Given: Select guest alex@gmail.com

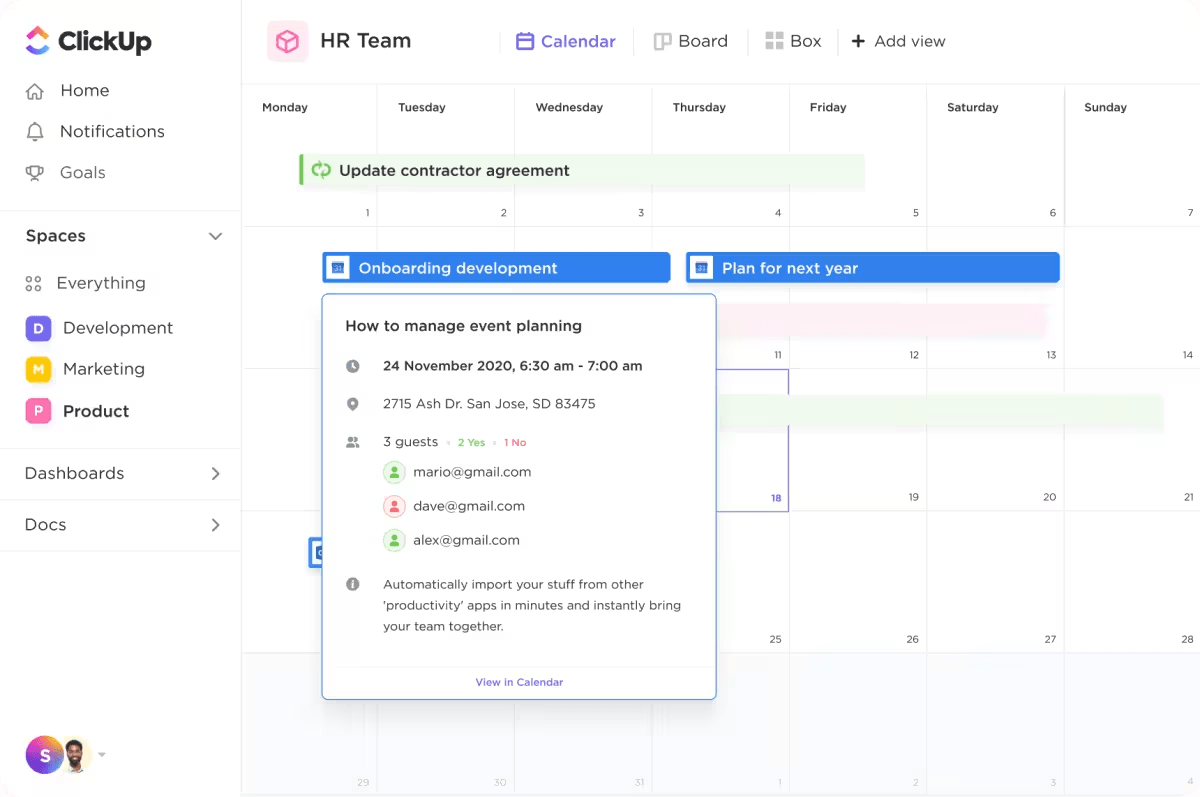Looking at the screenshot, I should pos(451,540).
